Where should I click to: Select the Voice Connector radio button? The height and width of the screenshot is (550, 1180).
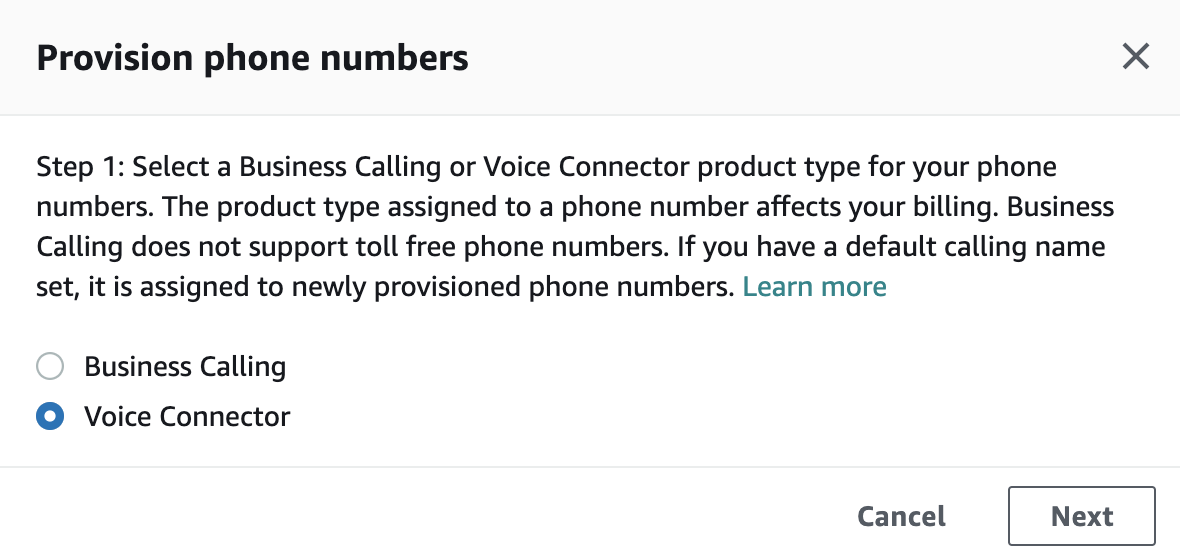click(x=50, y=416)
